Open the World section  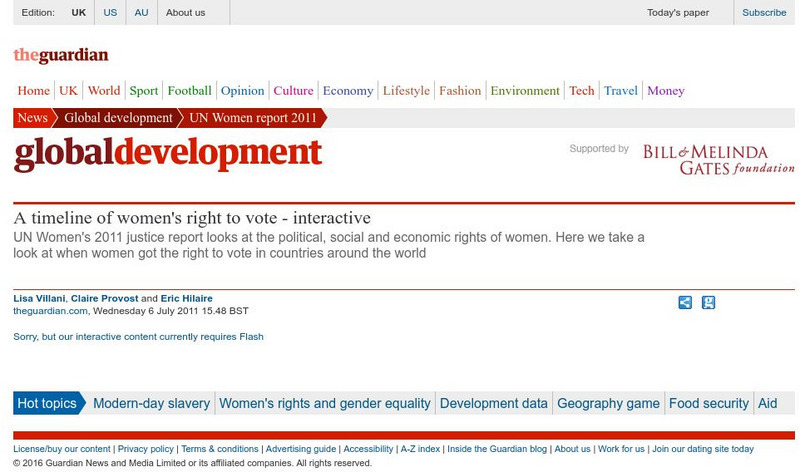point(104,91)
